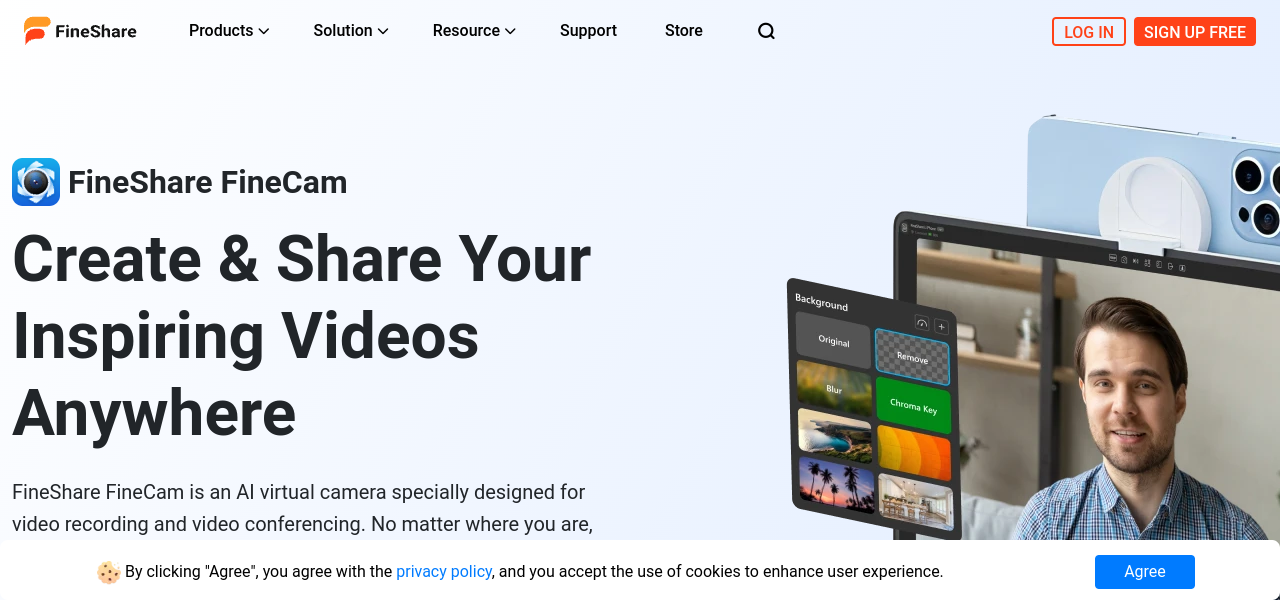Screen dimensions: 1280x600
Task: Click the FineShare logo in header
Action: pyautogui.click(x=80, y=31)
